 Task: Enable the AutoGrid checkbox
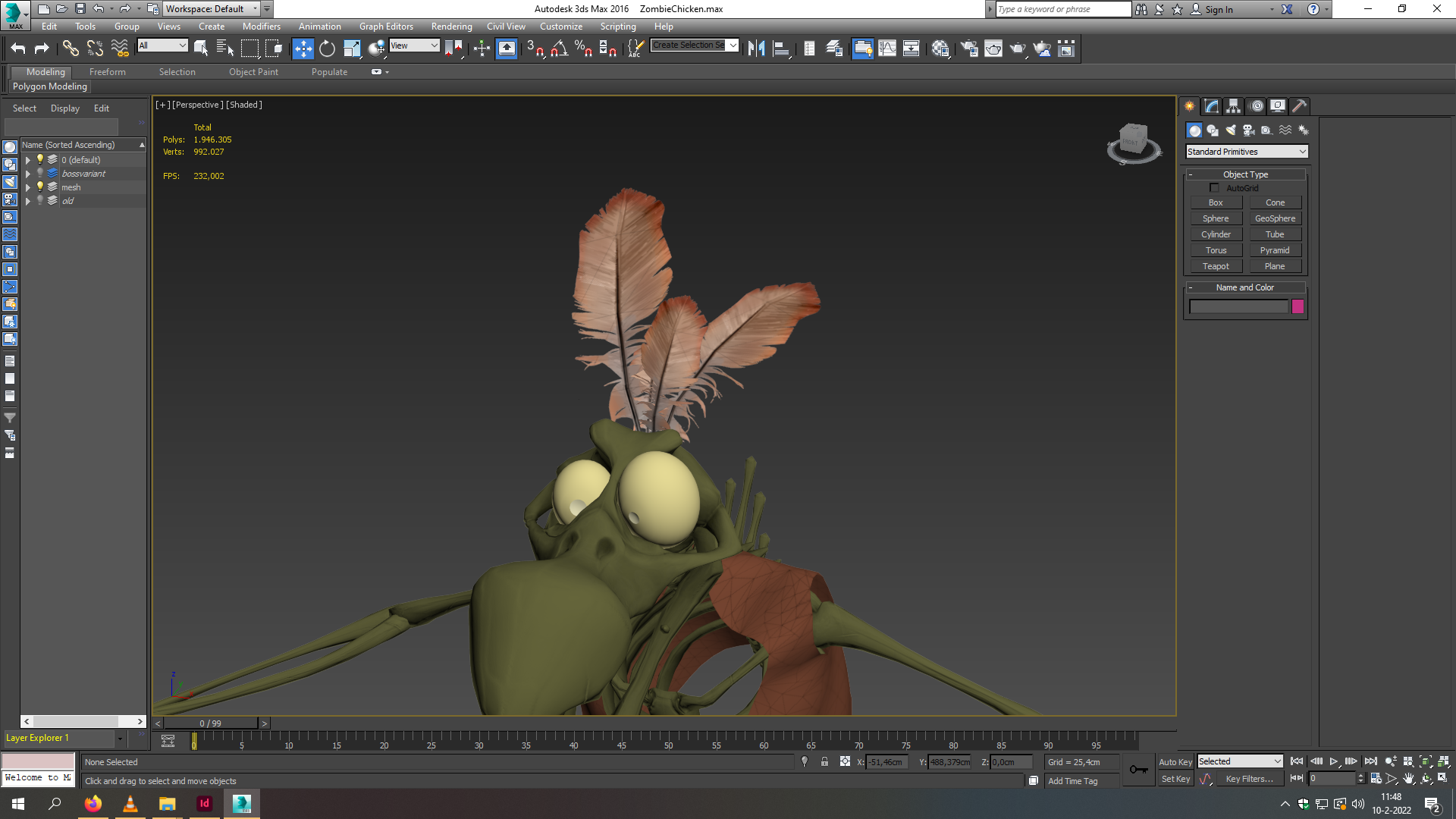1214,188
